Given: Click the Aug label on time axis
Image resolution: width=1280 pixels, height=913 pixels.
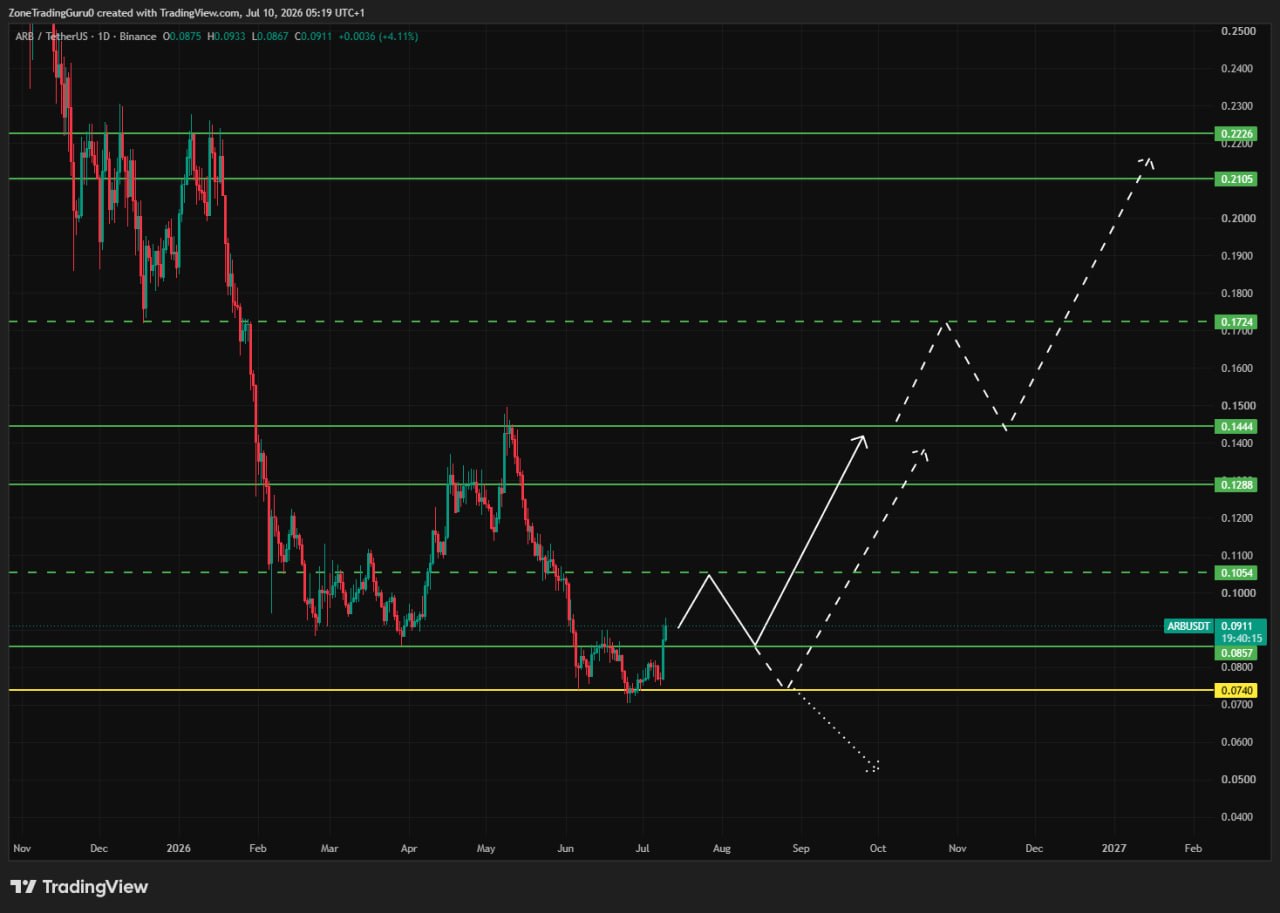Looking at the screenshot, I should 722,848.
